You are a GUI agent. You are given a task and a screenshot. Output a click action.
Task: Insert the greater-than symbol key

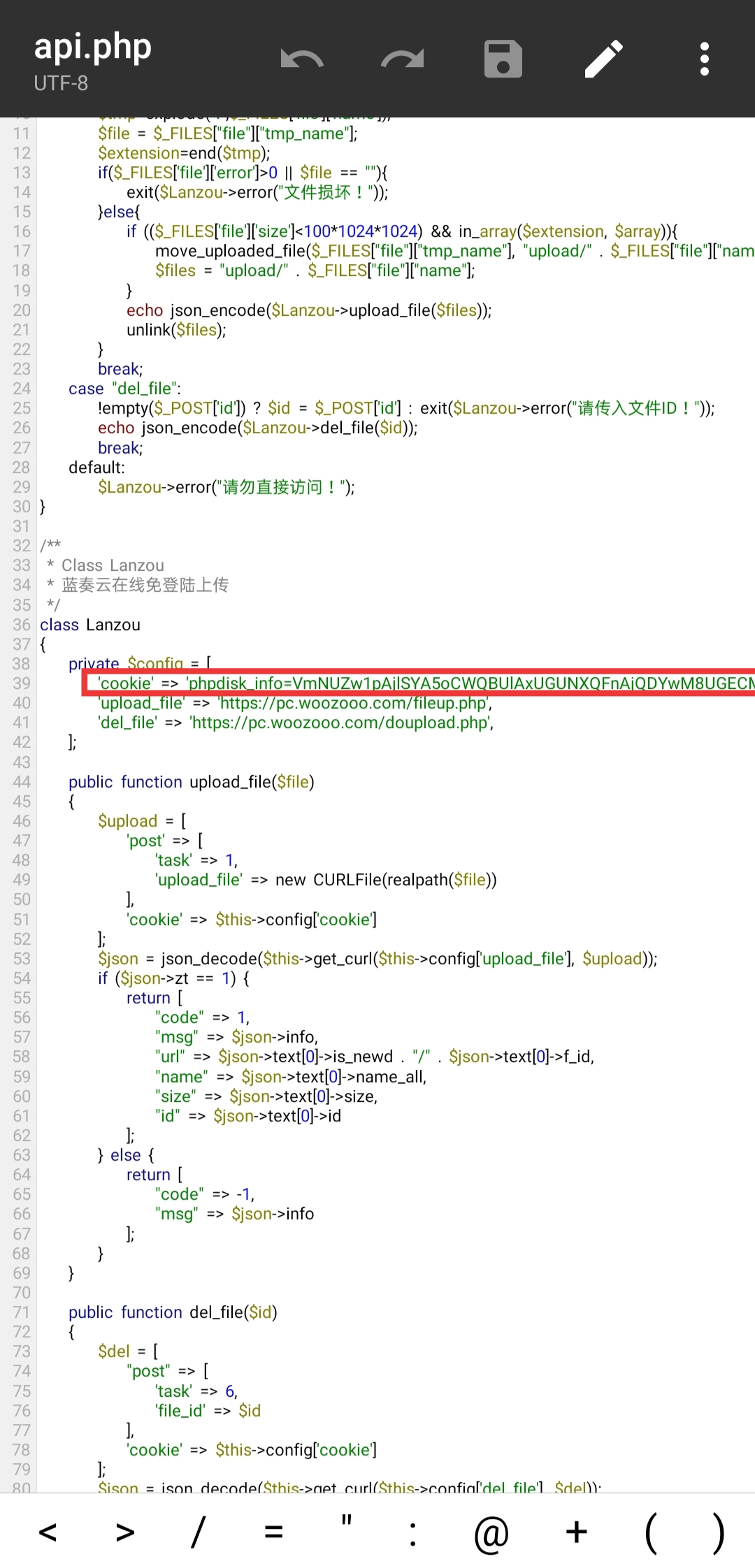click(125, 1532)
